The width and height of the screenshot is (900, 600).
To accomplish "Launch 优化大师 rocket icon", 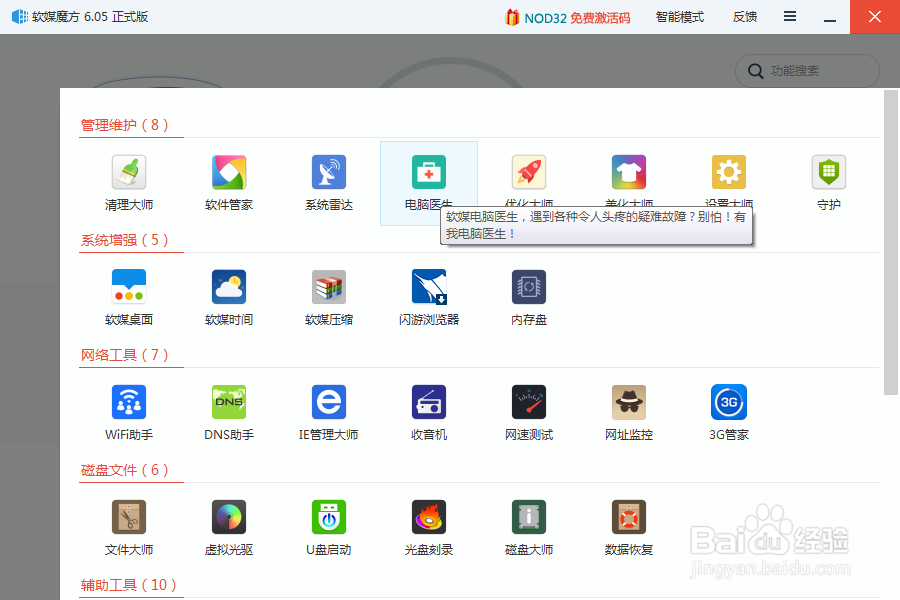I will pyautogui.click(x=529, y=172).
